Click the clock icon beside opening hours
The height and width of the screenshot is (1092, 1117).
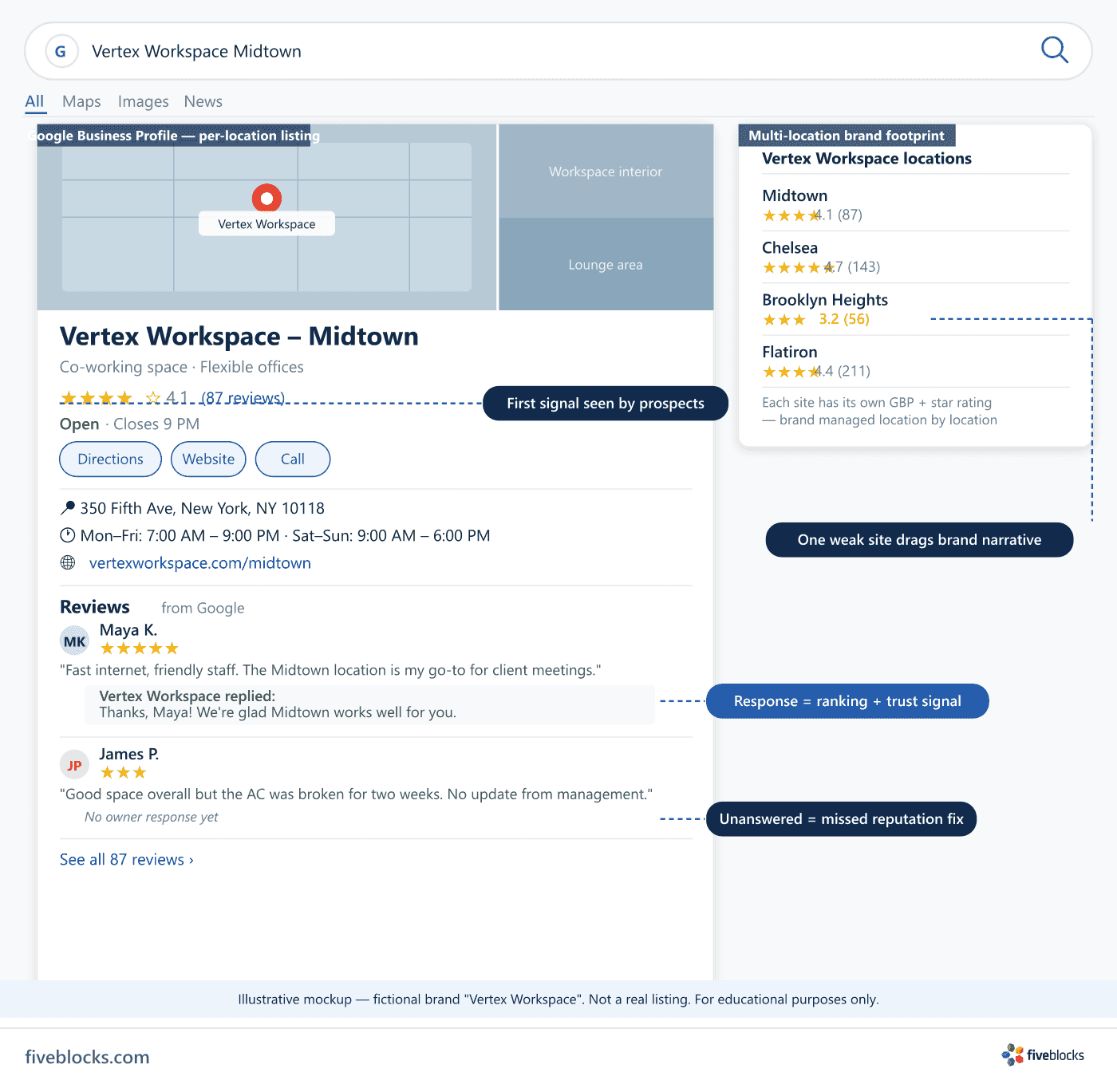(x=68, y=535)
